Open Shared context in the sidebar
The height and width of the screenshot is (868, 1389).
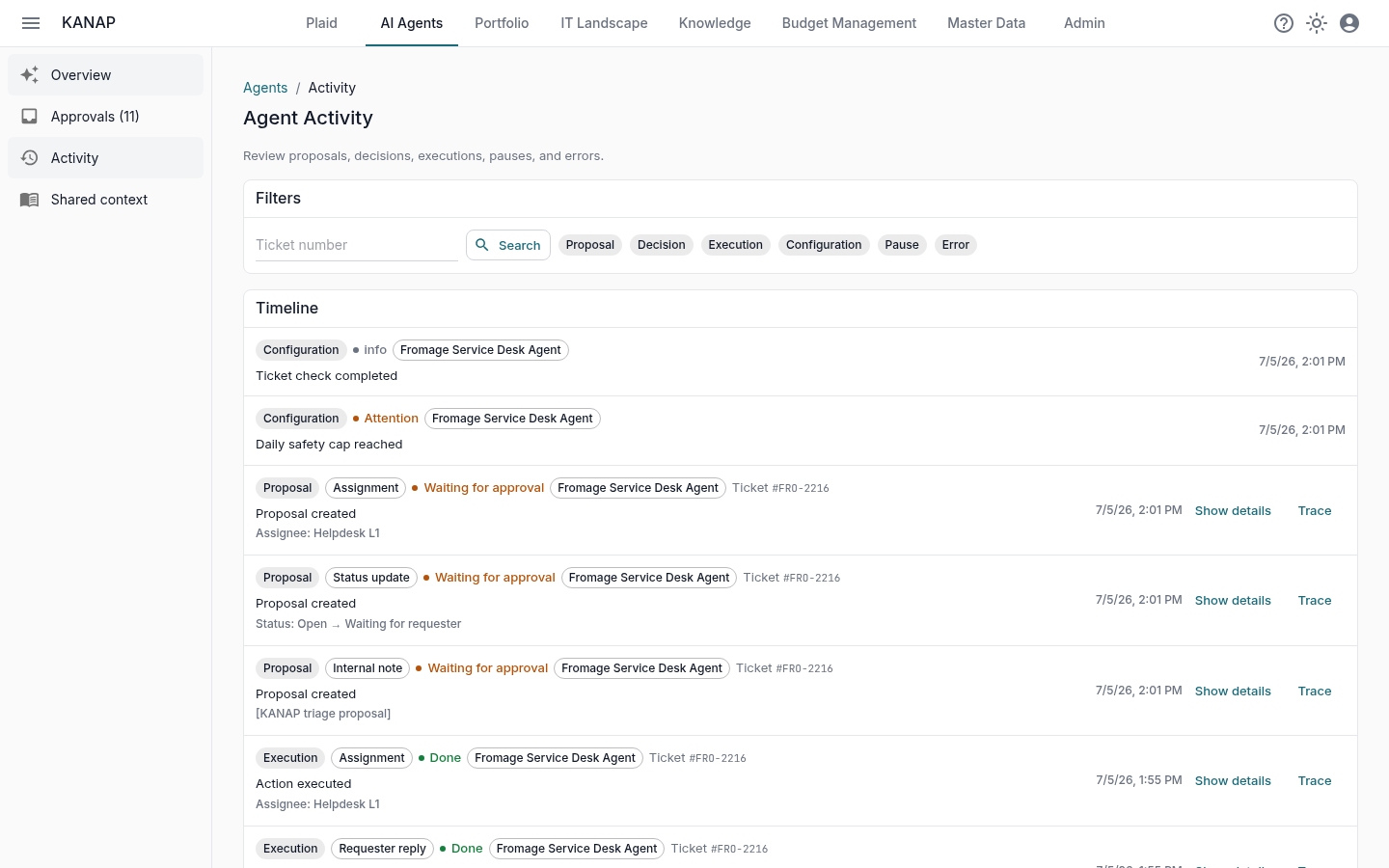(x=105, y=199)
